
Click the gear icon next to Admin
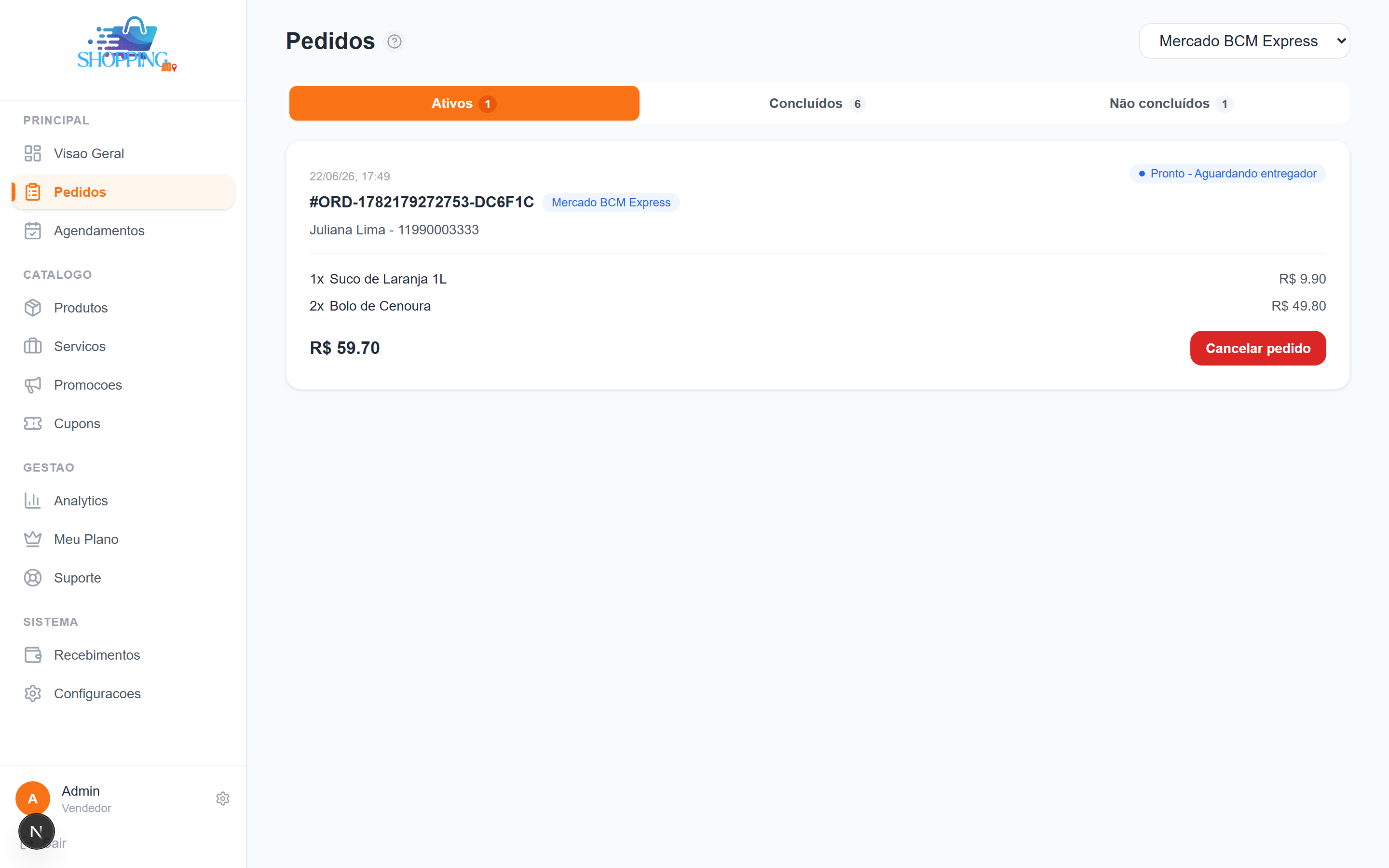[223, 799]
